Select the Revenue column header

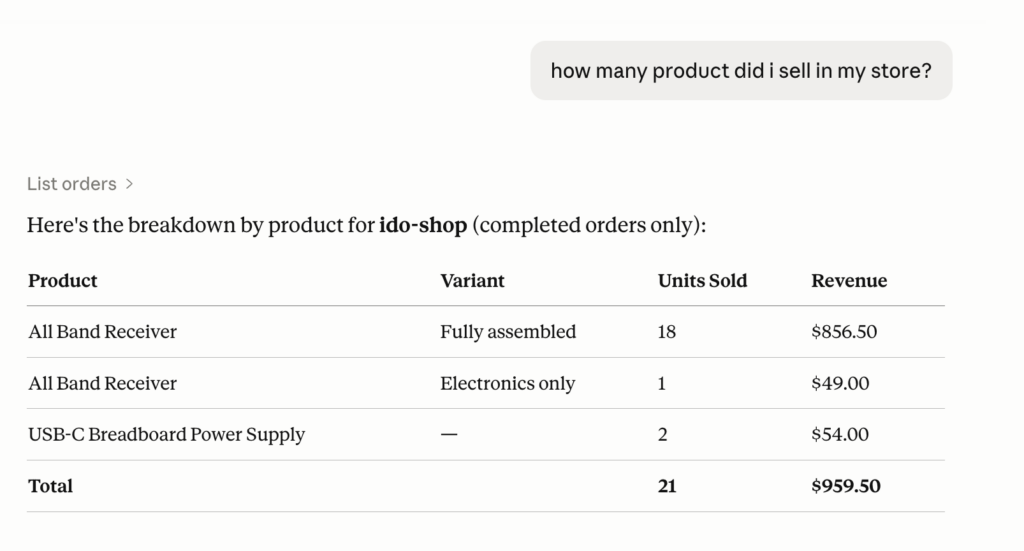pos(849,281)
